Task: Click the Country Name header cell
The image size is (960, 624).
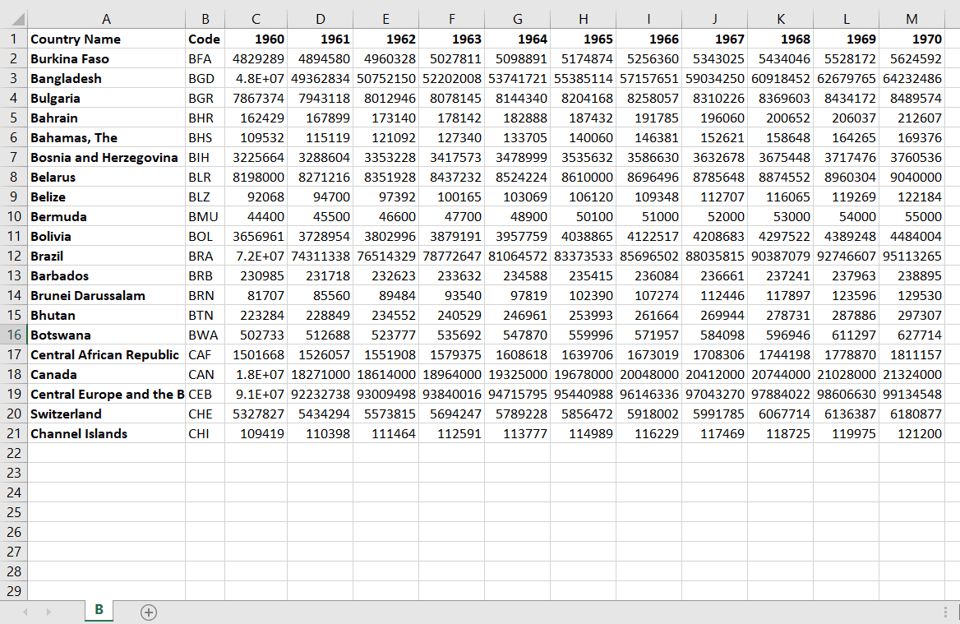Action: click(x=107, y=39)
